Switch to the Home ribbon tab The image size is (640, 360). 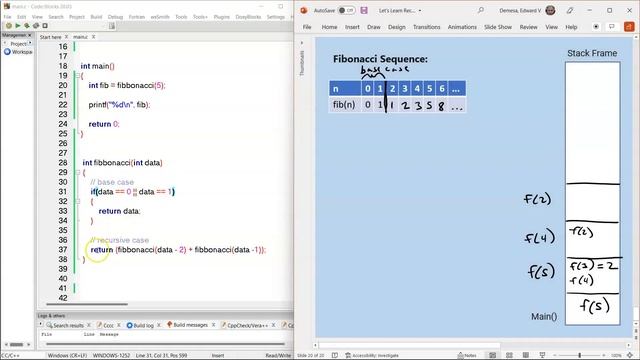[329, 27]
